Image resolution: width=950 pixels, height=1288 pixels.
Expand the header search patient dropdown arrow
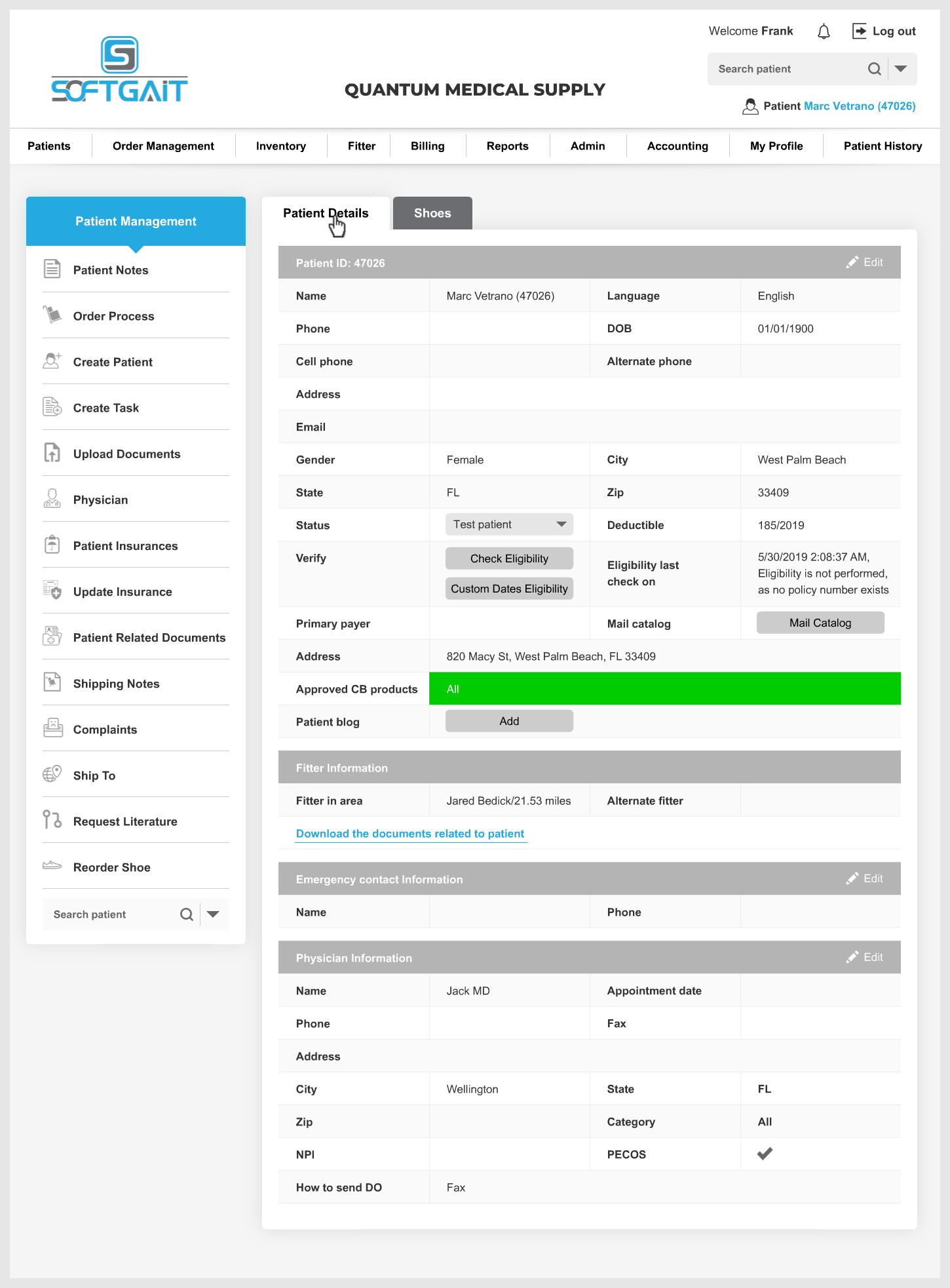click(902, 69)
